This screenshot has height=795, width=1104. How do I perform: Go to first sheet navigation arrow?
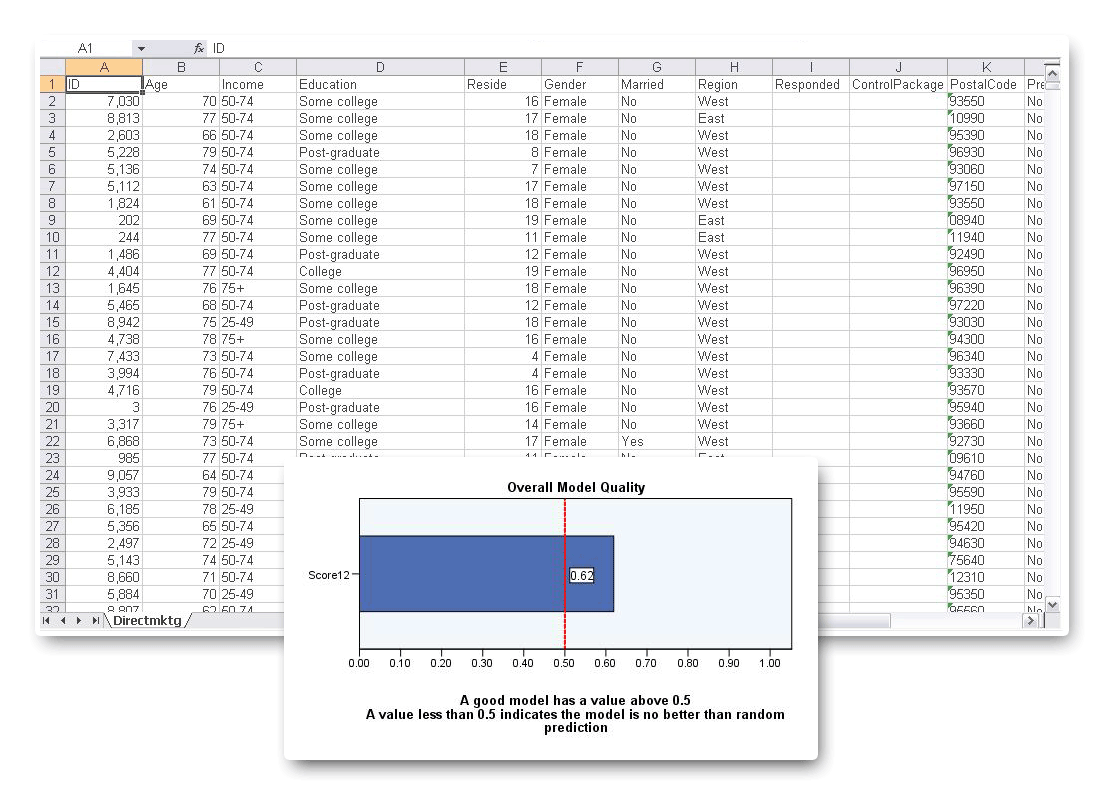(46, 620)
